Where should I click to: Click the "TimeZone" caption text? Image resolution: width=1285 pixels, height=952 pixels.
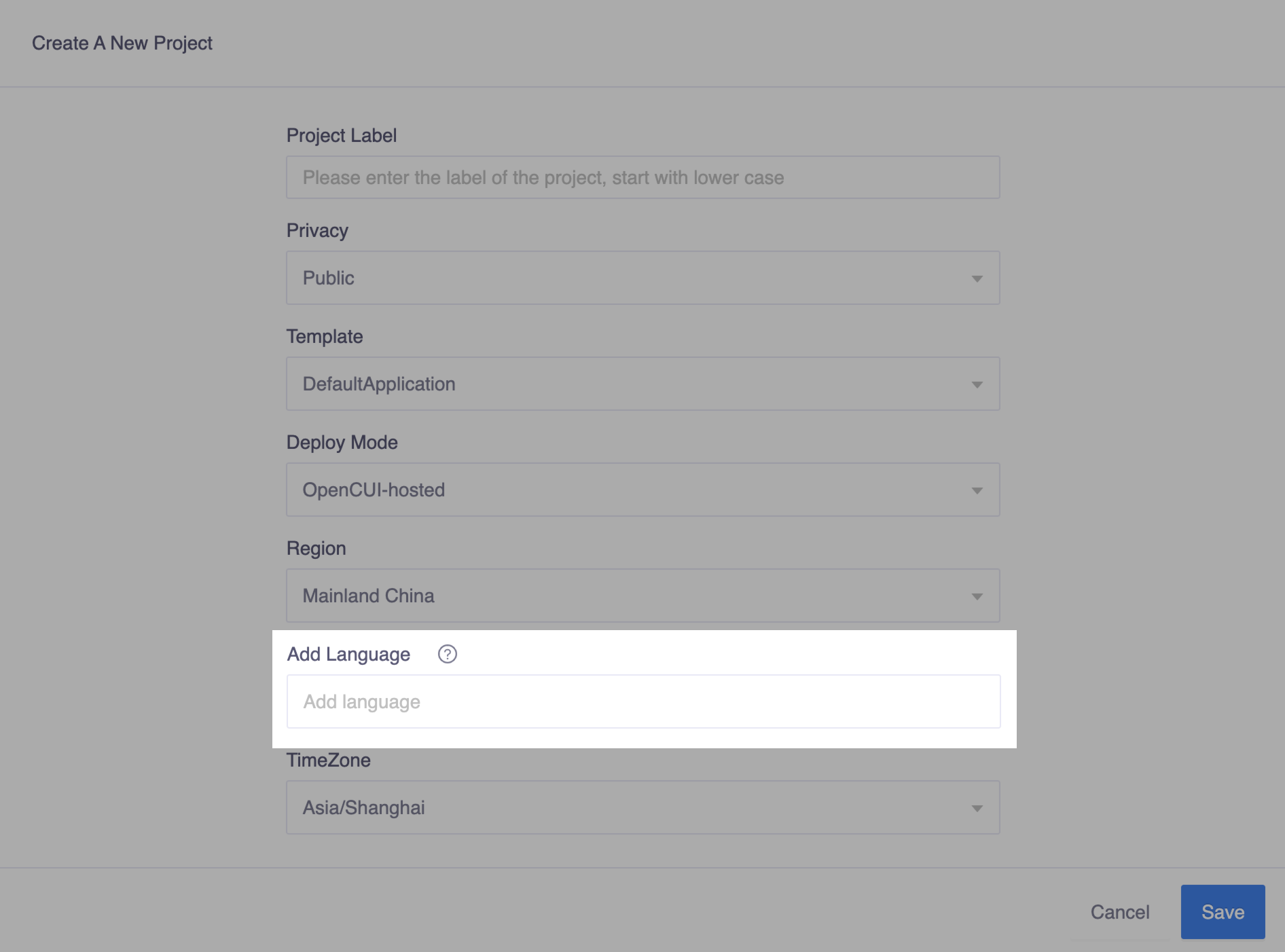click(329, 761)
